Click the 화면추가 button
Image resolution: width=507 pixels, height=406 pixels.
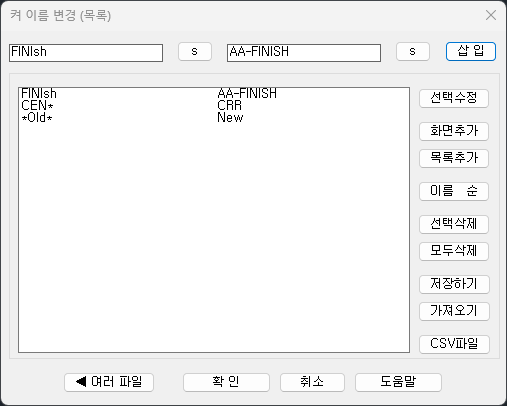(x=454, y=131)
